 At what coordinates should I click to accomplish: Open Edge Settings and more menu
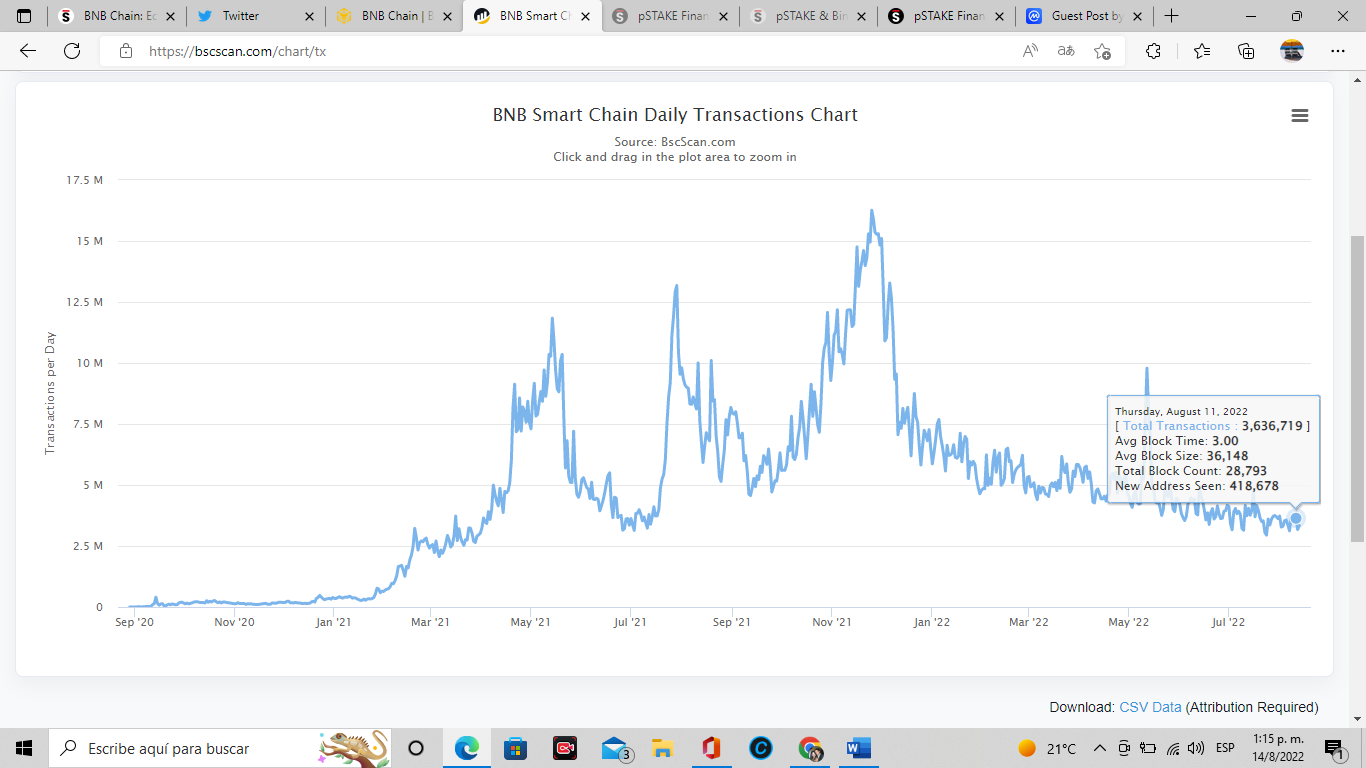(1338, 51)
